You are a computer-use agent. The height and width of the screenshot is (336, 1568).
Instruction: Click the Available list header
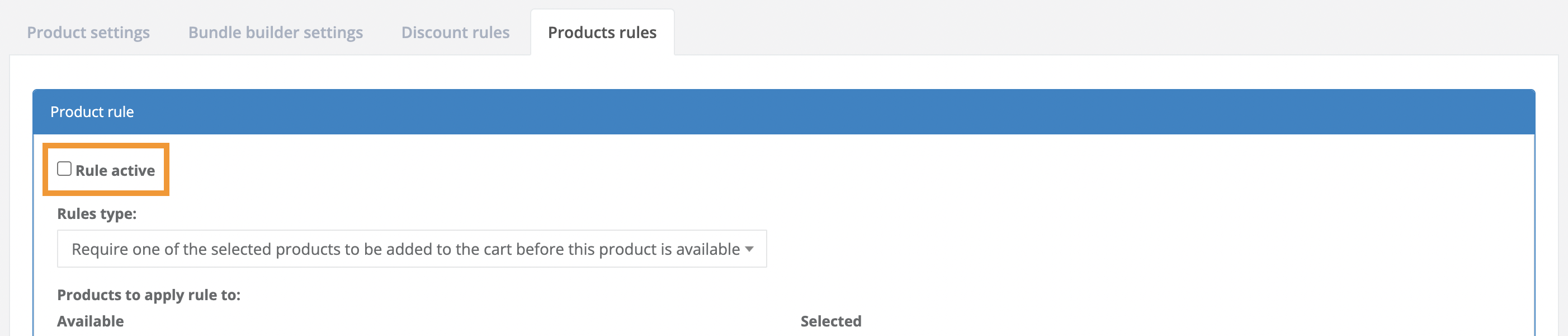(x=89, y=321)
